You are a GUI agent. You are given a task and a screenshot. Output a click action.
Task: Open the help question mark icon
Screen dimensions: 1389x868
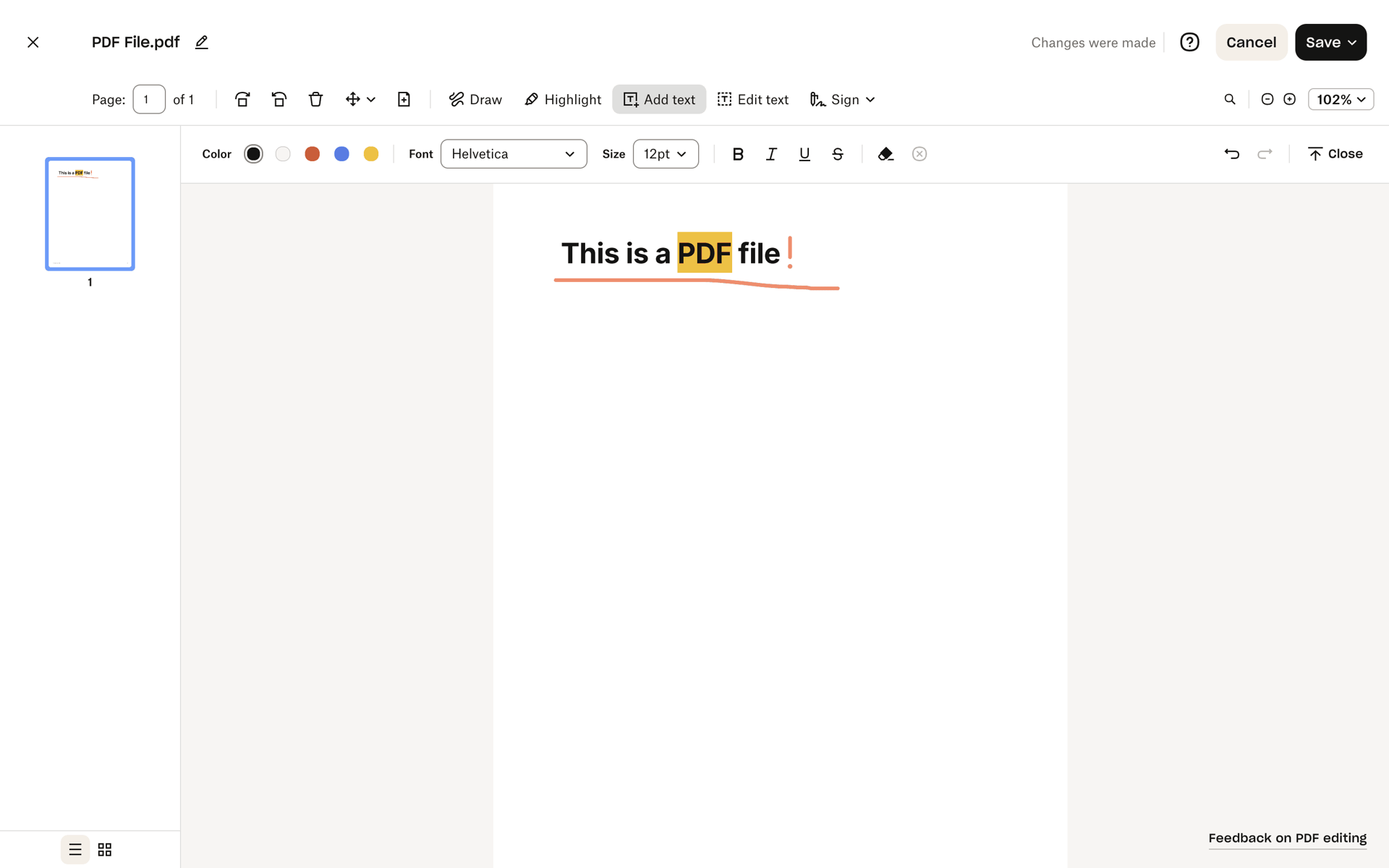[x=1189, y=42]
